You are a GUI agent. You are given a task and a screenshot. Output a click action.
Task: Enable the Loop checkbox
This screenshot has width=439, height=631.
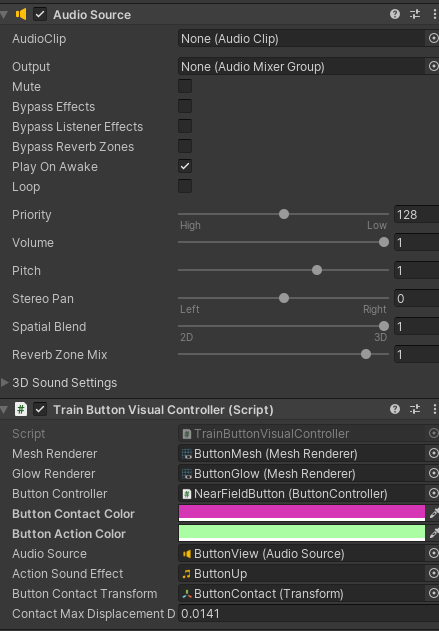tap(185, 186)
